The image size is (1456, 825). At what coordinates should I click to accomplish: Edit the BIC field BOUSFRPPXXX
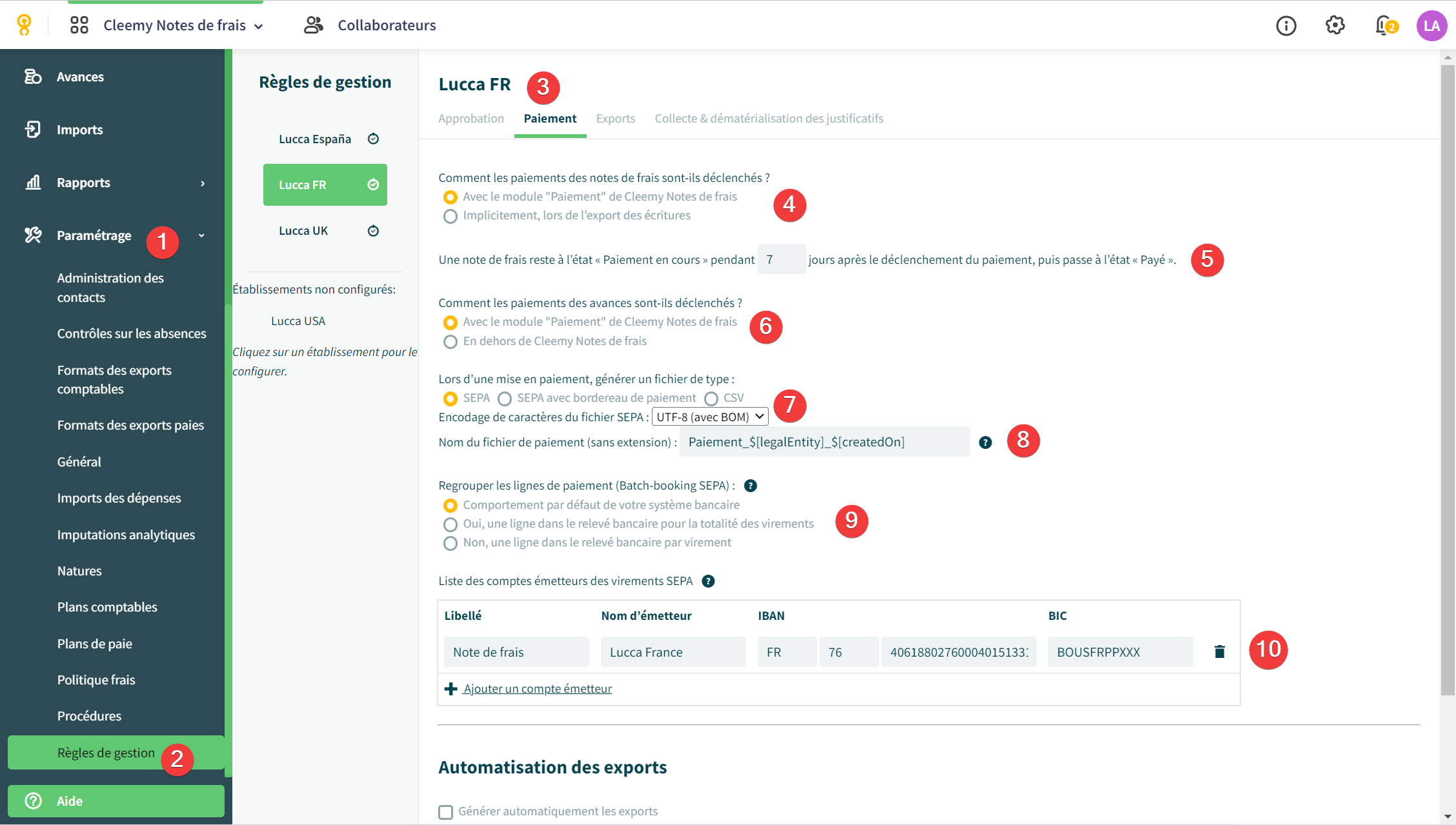(x=1120, y=652)
